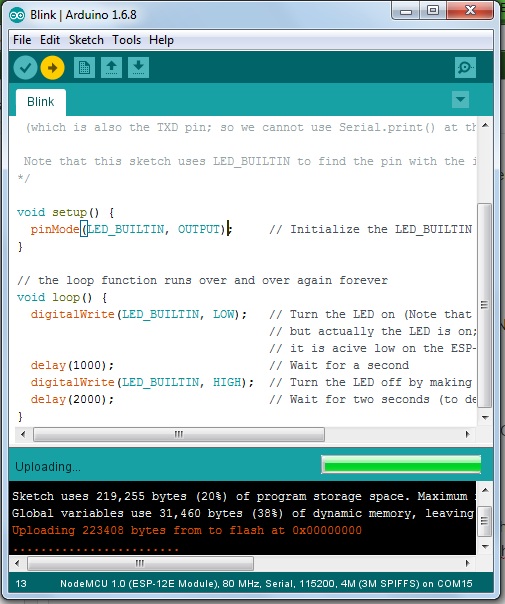Open a sketch with the up-arrow icon
This screenshot has width=505, height=604.
click(x=111, y=67)
